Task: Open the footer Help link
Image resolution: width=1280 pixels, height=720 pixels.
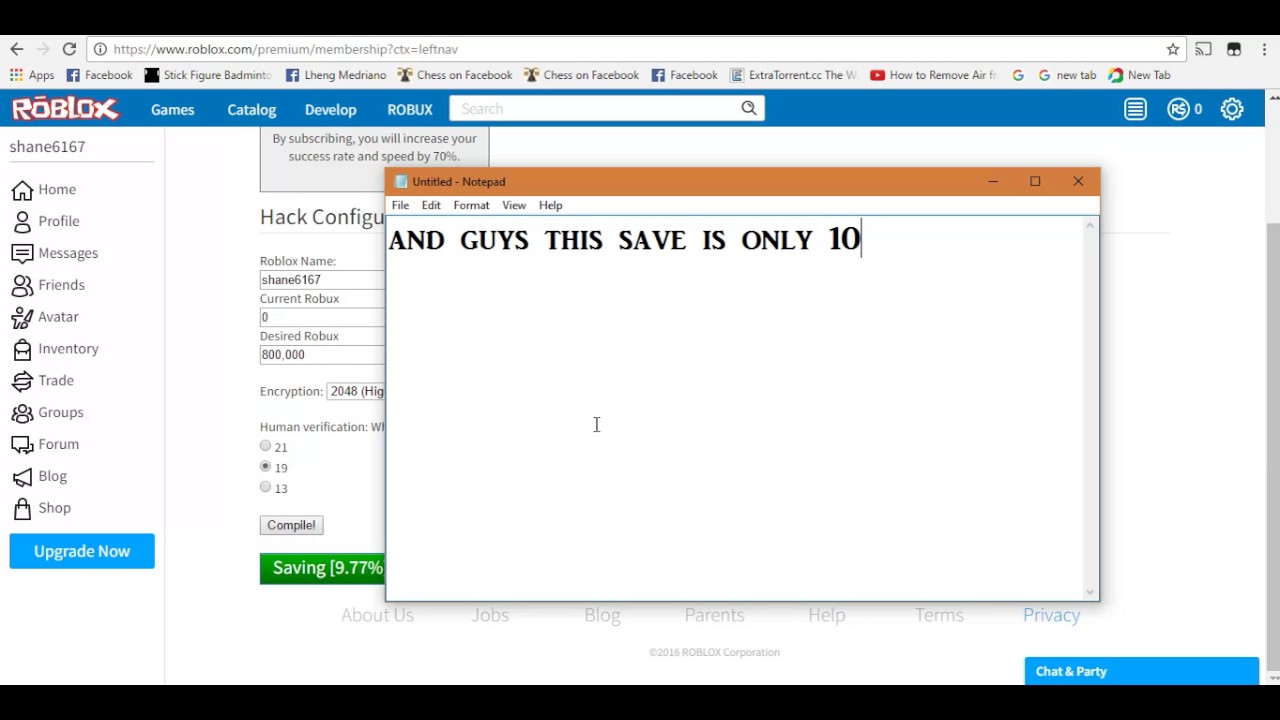Action: pyautogui.click(x=827, y=615)
